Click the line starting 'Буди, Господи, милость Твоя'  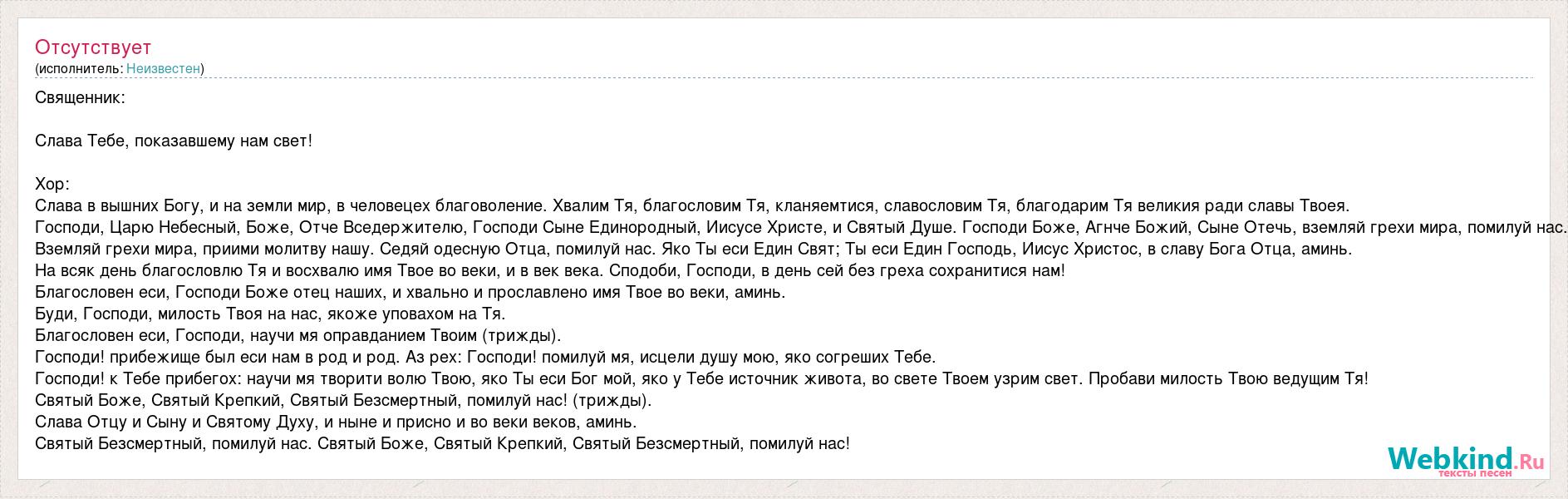tap(270, 314)
